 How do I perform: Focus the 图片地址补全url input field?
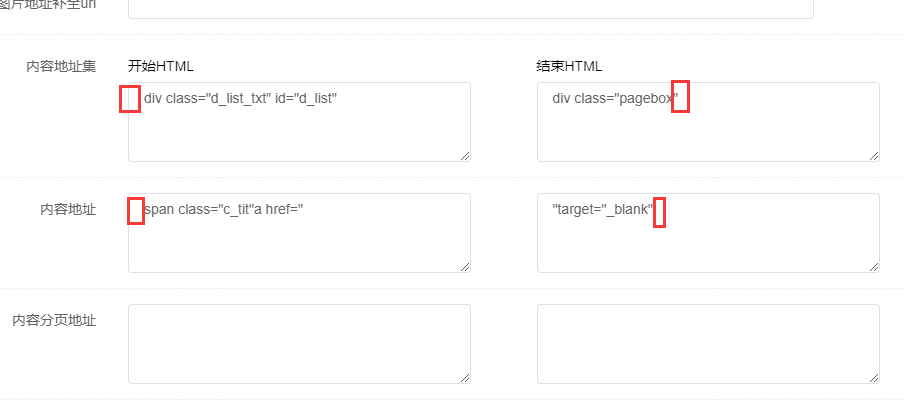coord(470,8)
